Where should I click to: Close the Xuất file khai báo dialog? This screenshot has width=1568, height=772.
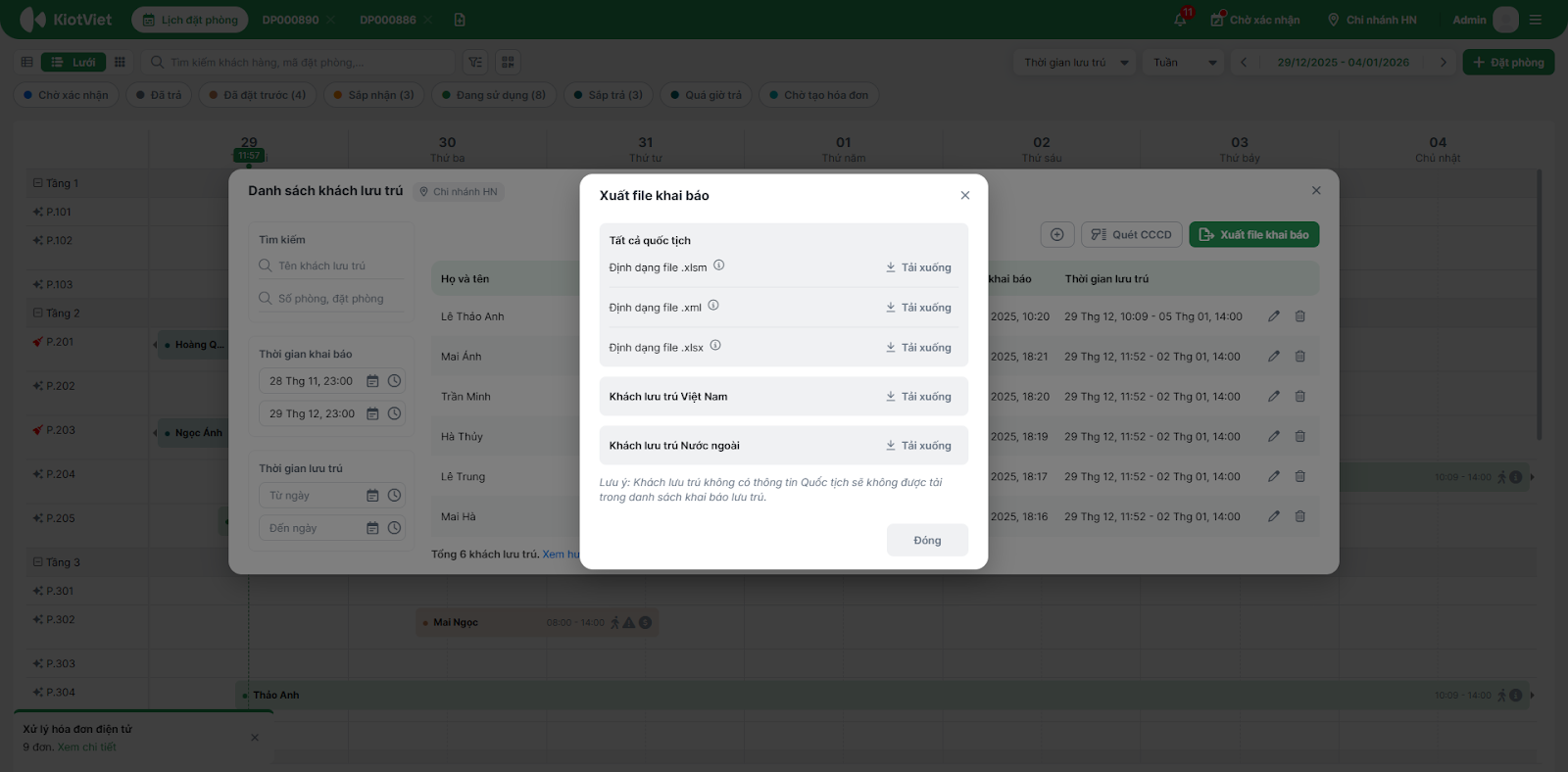point(965,195)
